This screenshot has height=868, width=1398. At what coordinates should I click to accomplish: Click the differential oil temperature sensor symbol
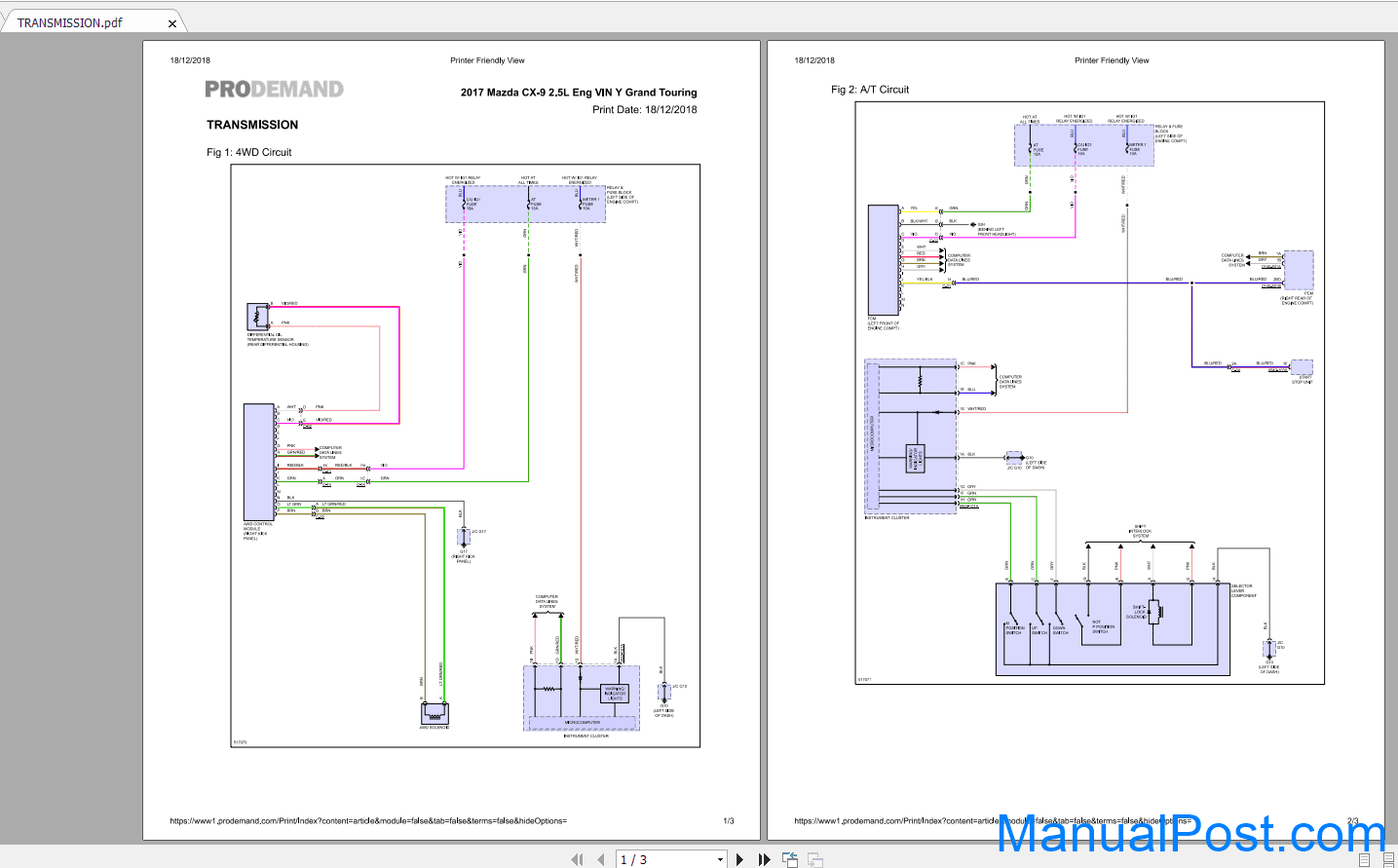(258, 317)
